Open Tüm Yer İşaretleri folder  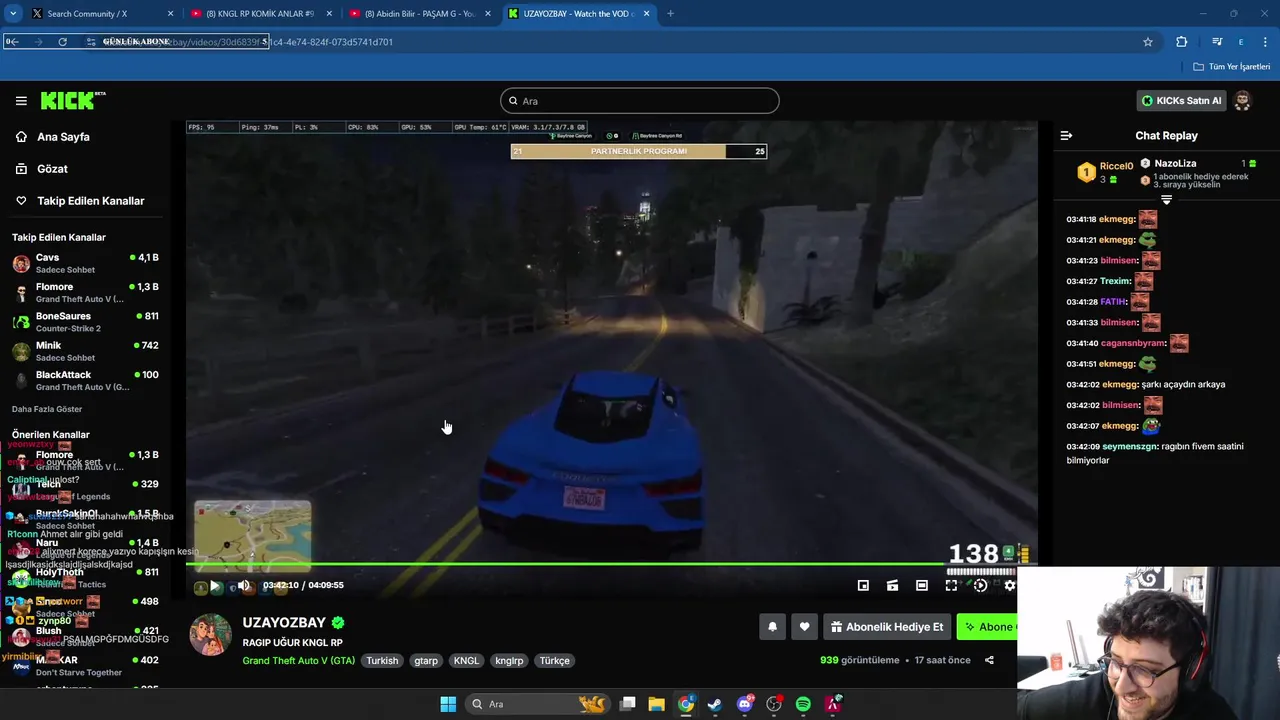[x=1232, y=67]
